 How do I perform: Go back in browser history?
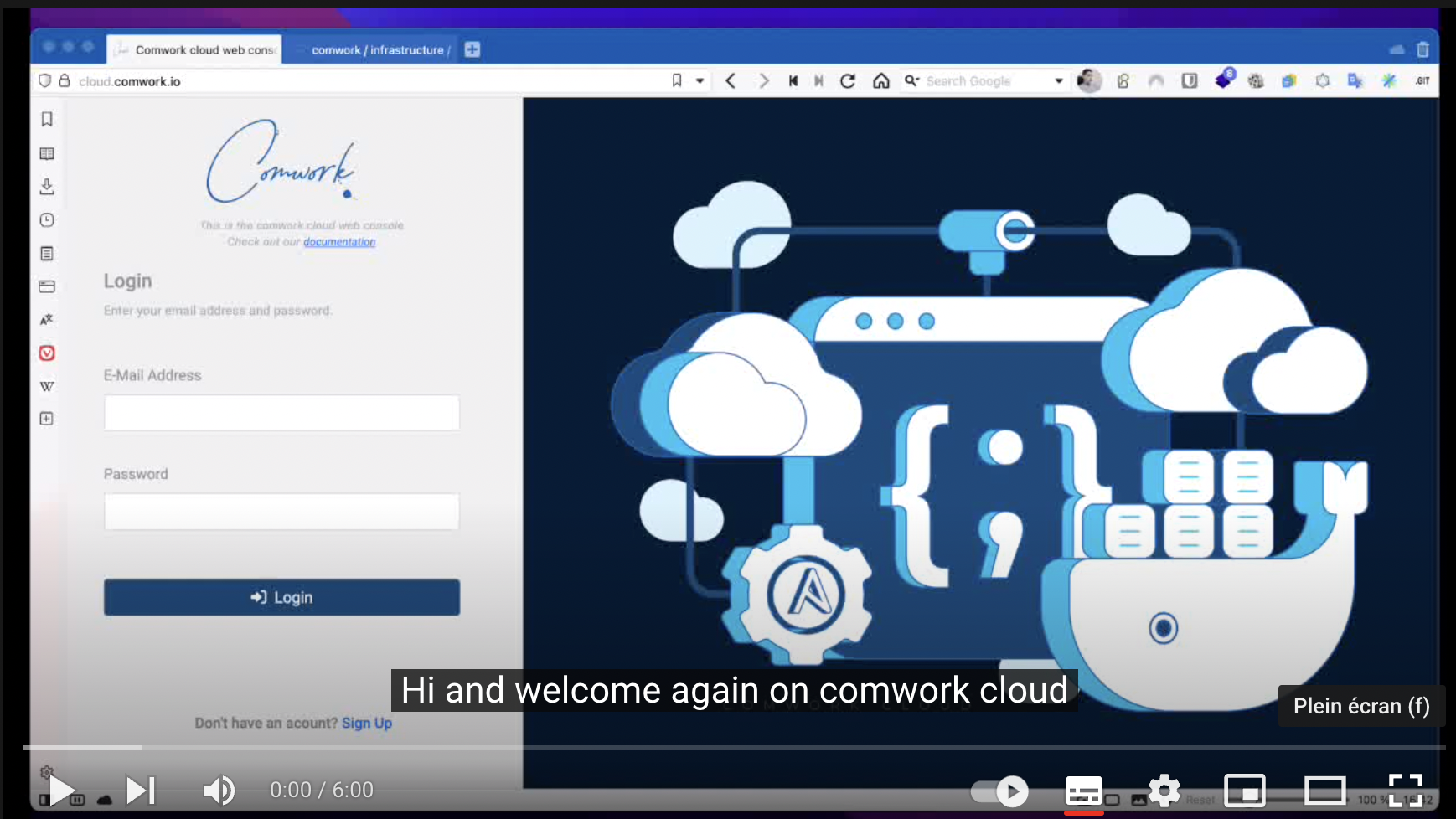coord(731,80)
